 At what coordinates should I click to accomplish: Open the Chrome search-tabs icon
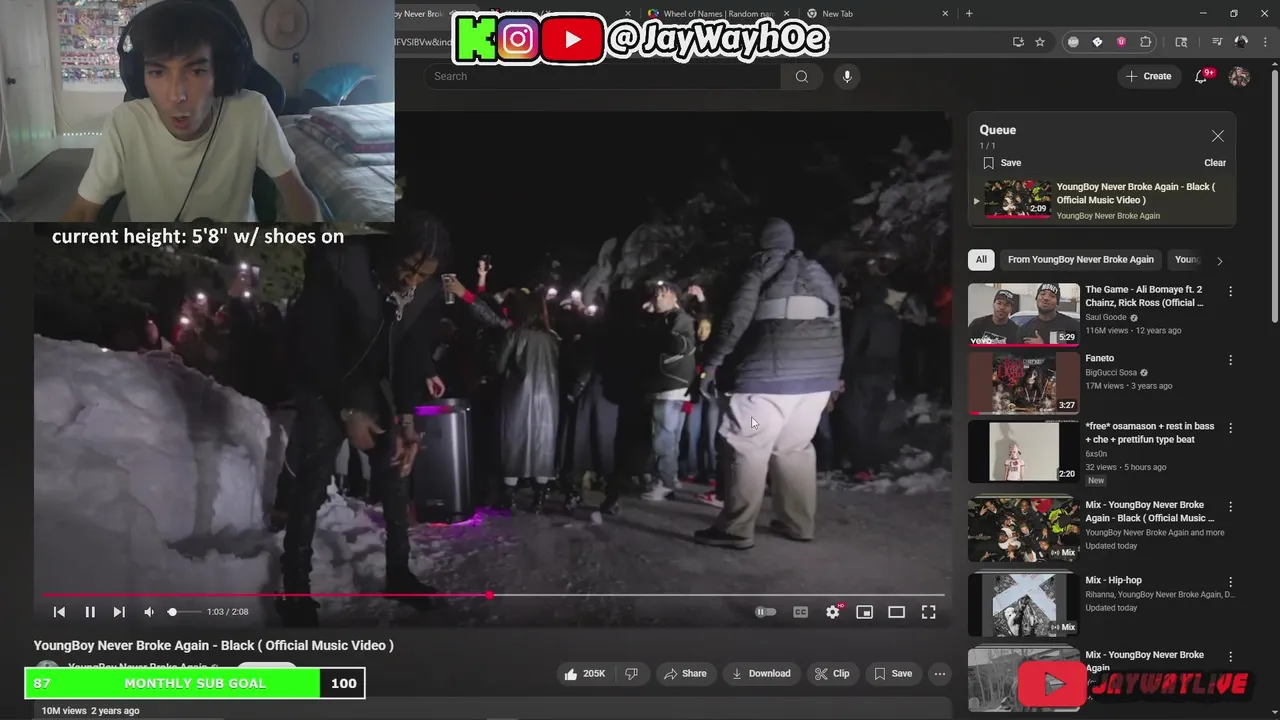coord(1181,42)
